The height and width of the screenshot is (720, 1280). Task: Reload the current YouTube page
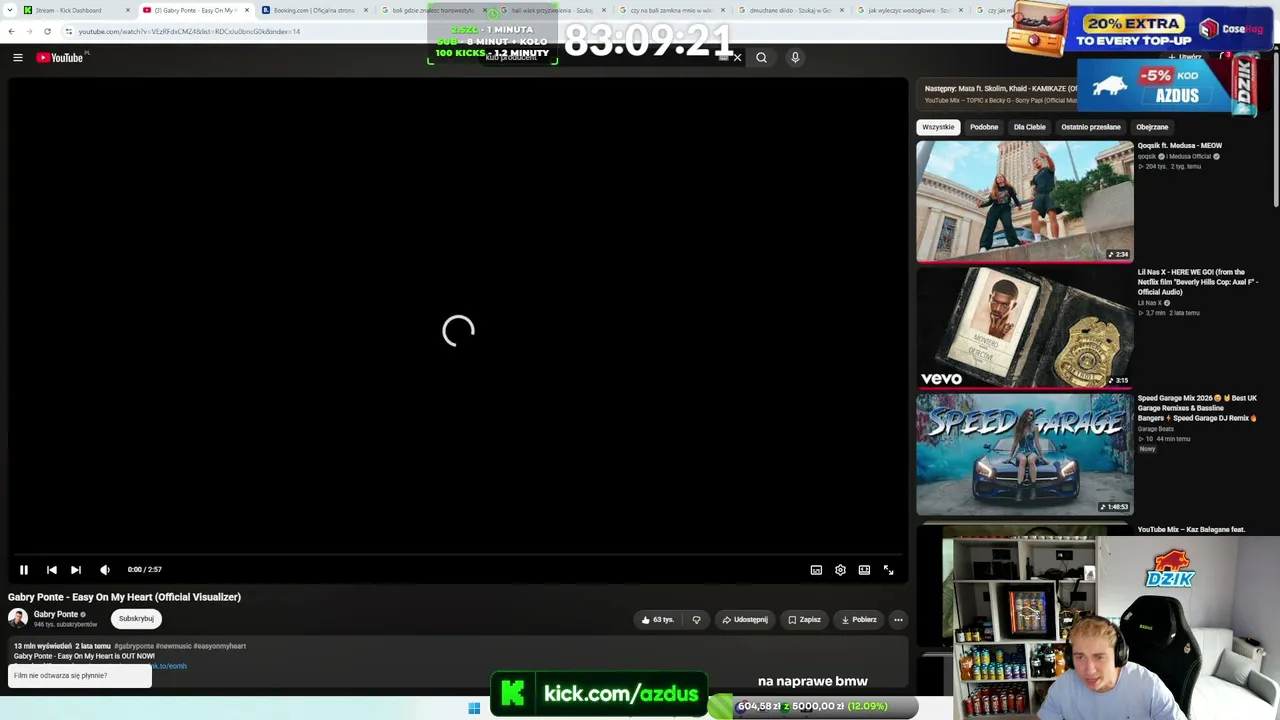47,31
